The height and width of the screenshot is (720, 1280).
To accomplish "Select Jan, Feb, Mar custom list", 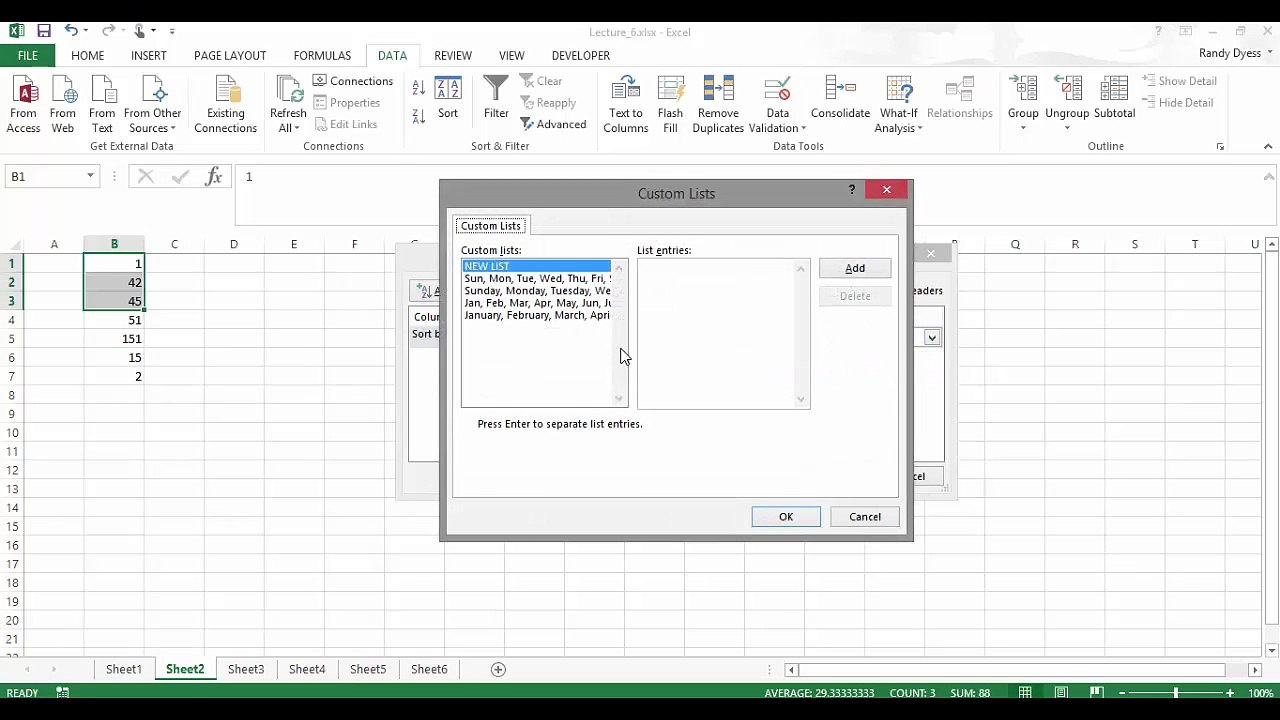I will pyautogui.click(x=537, y=303).
